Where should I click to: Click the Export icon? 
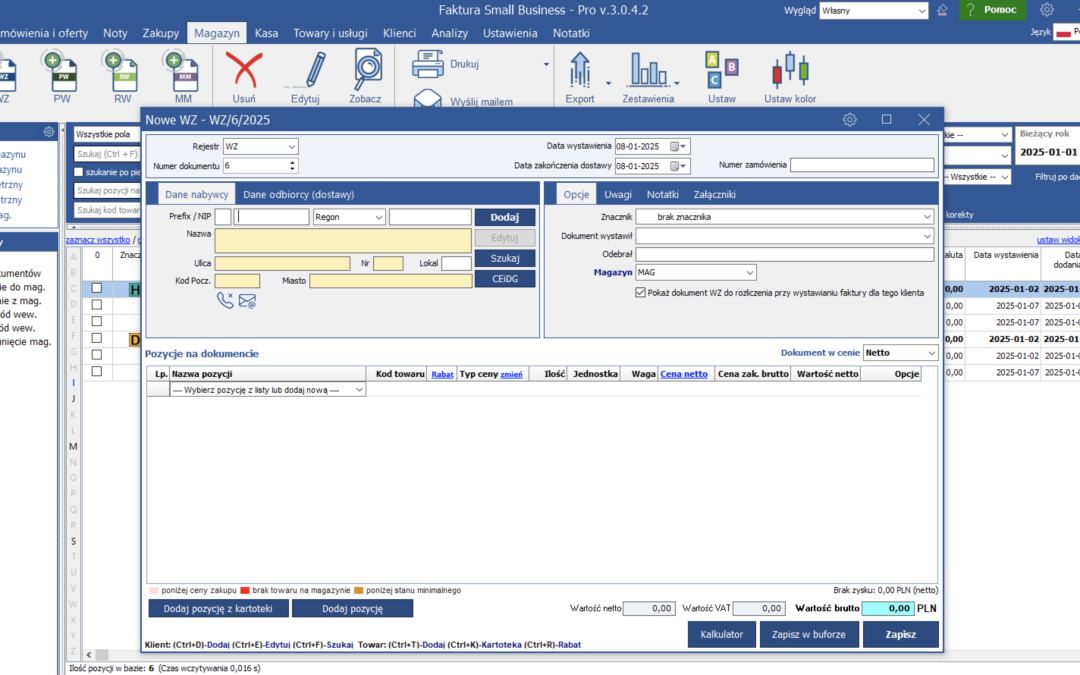click(x=580, y=70)
